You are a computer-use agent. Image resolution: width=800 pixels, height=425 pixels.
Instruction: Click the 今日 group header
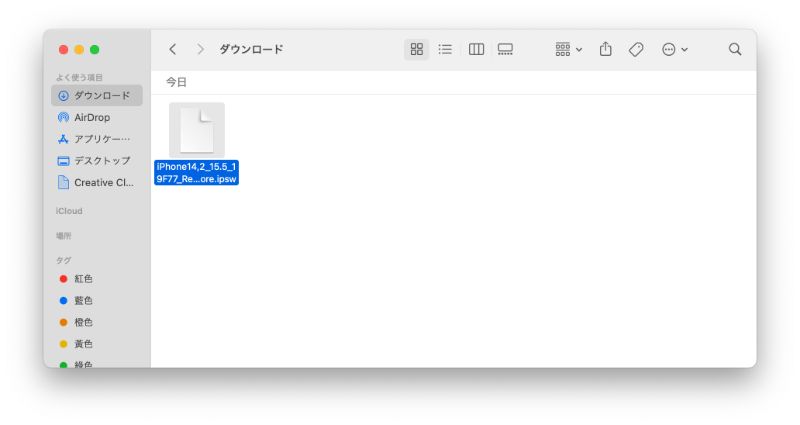pos(177,82)
